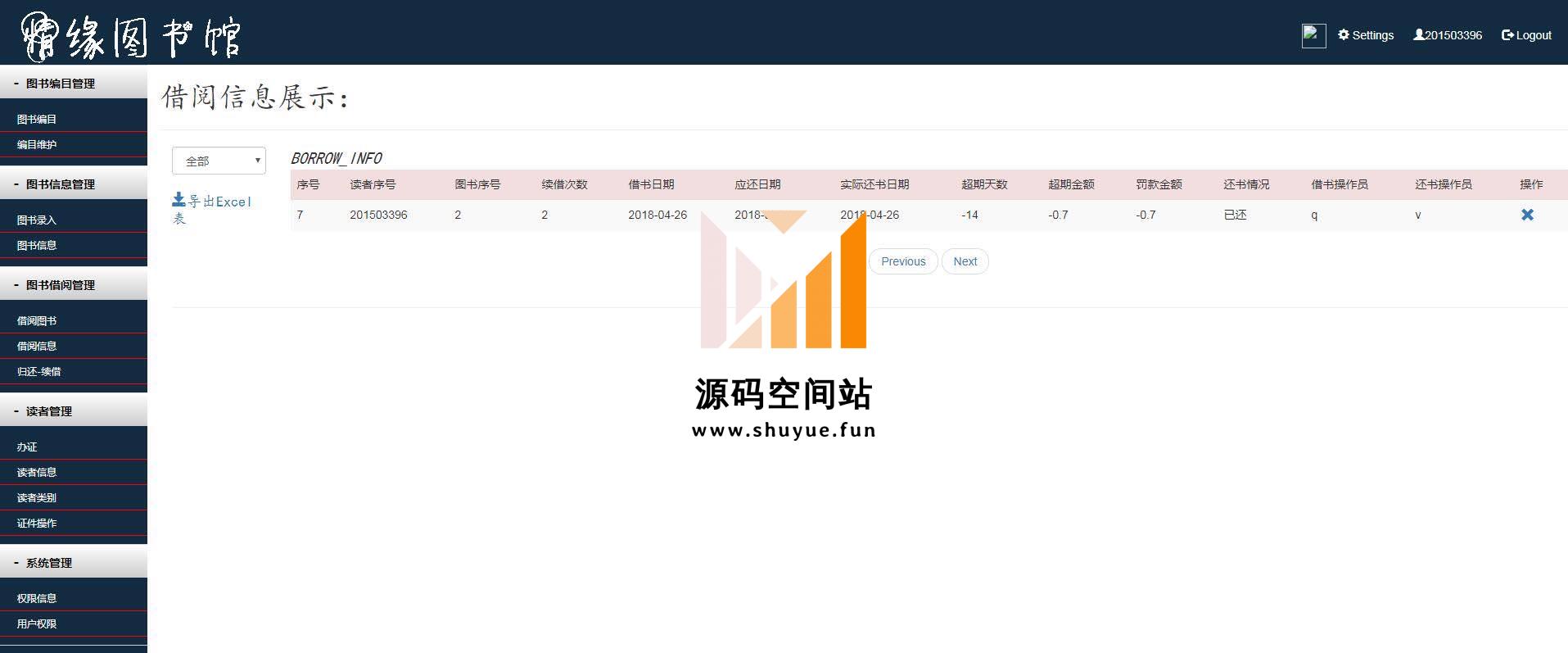
Task: Click the 借书日期 cell 2018-04-26
Action: pos(657,215)
